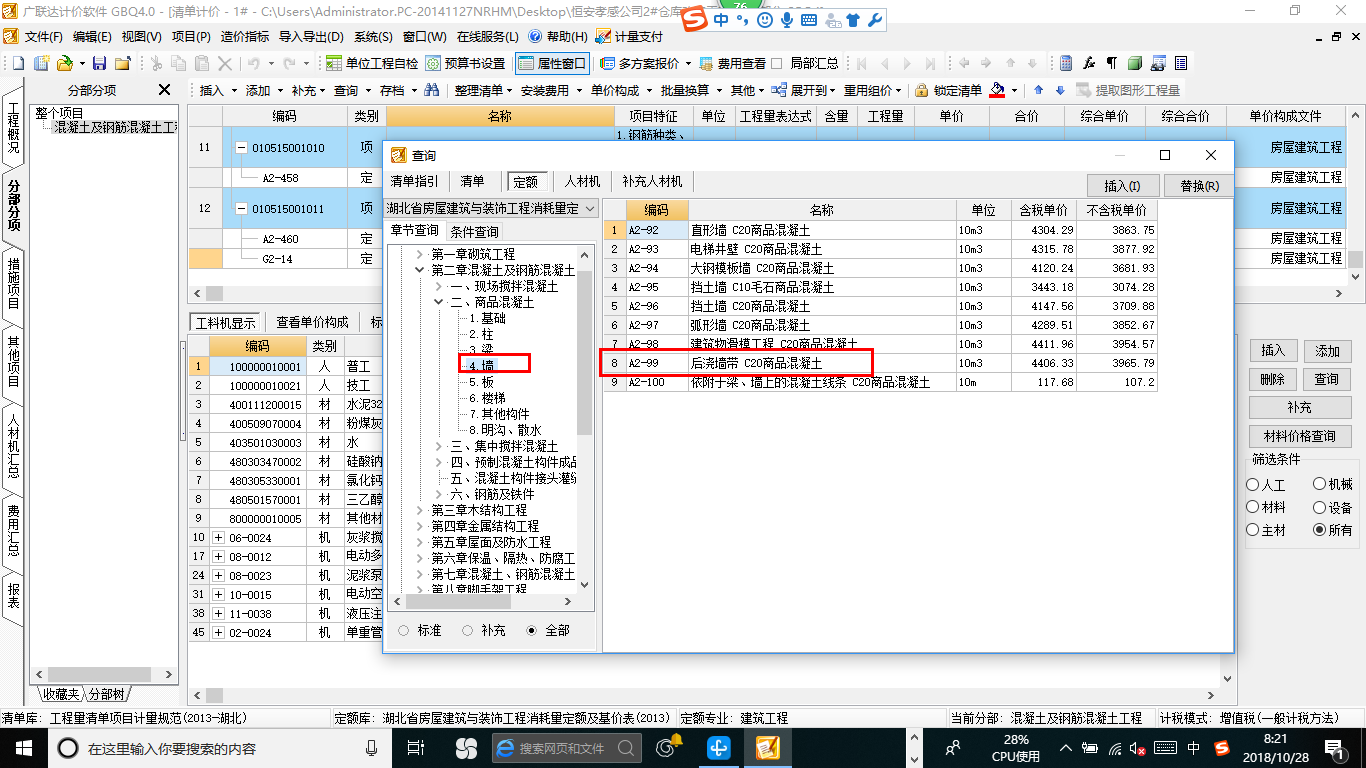Click the 材料价格查询 button

pos(1300,436)
